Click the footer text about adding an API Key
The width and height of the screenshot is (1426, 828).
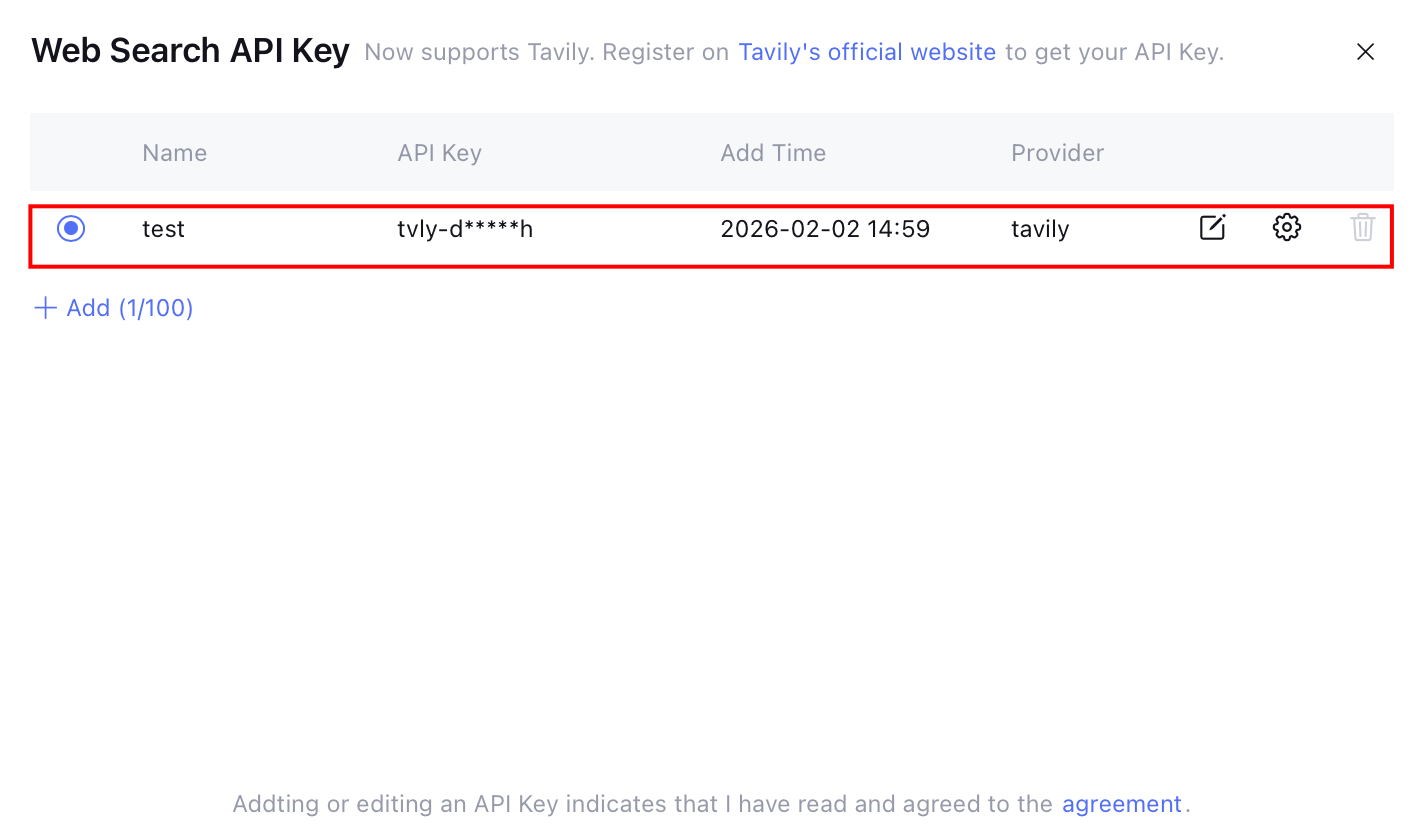tap(642, 804)
